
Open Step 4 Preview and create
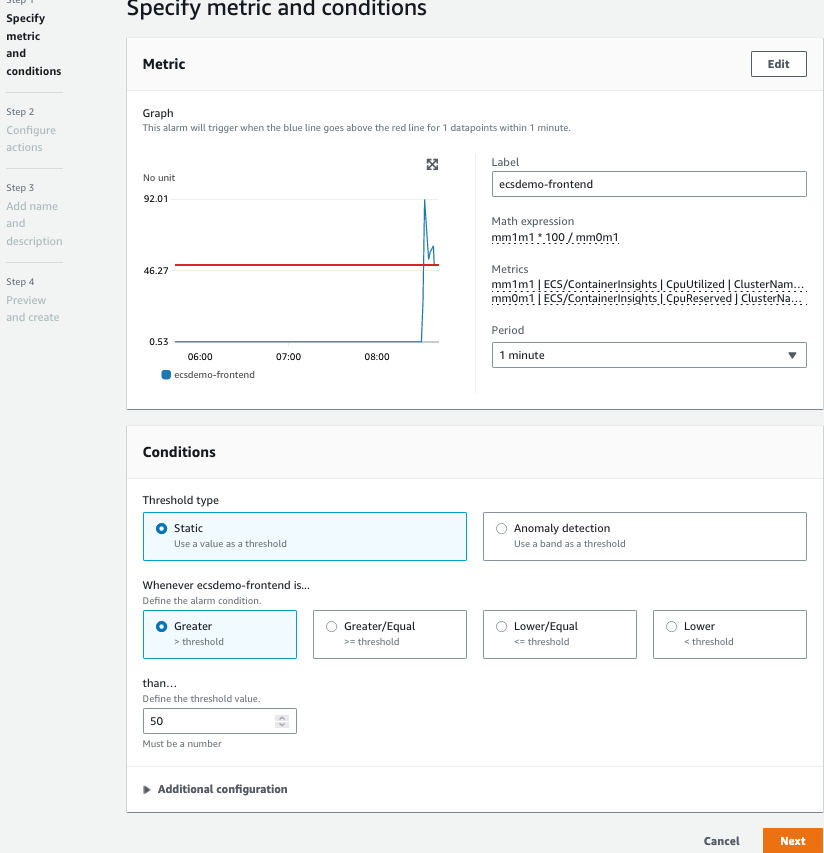click(x=30, y=308)
